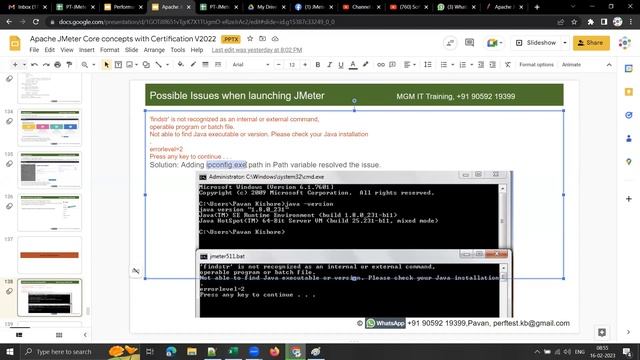Select the text box tool
The width and height of the screenshot is (640, 360).
tap(118, 64)
